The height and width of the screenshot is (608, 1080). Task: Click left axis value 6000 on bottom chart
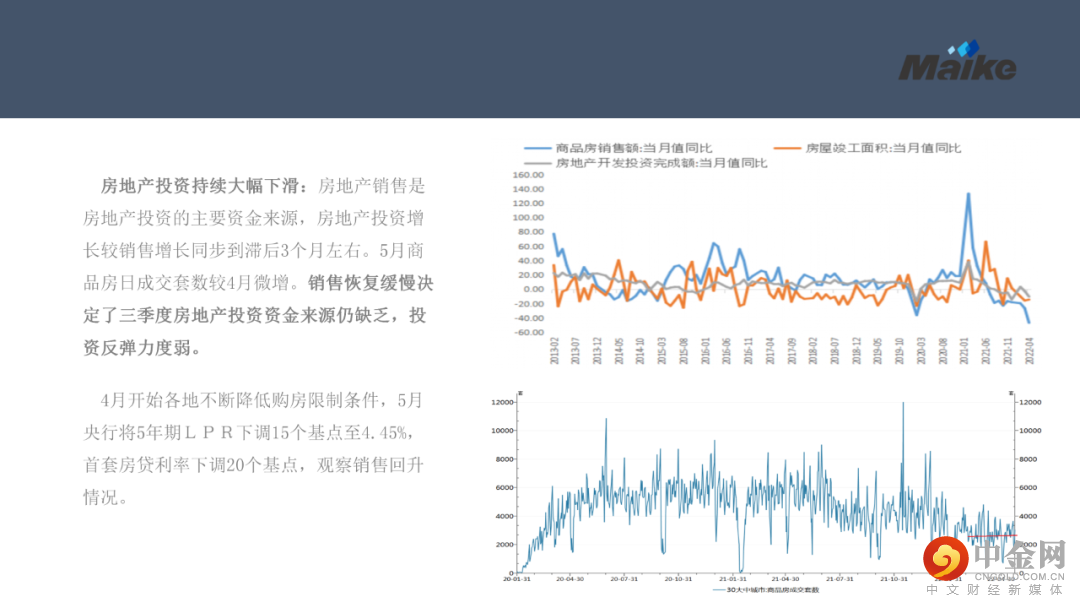pyautogui.click(x=504, y=488)
